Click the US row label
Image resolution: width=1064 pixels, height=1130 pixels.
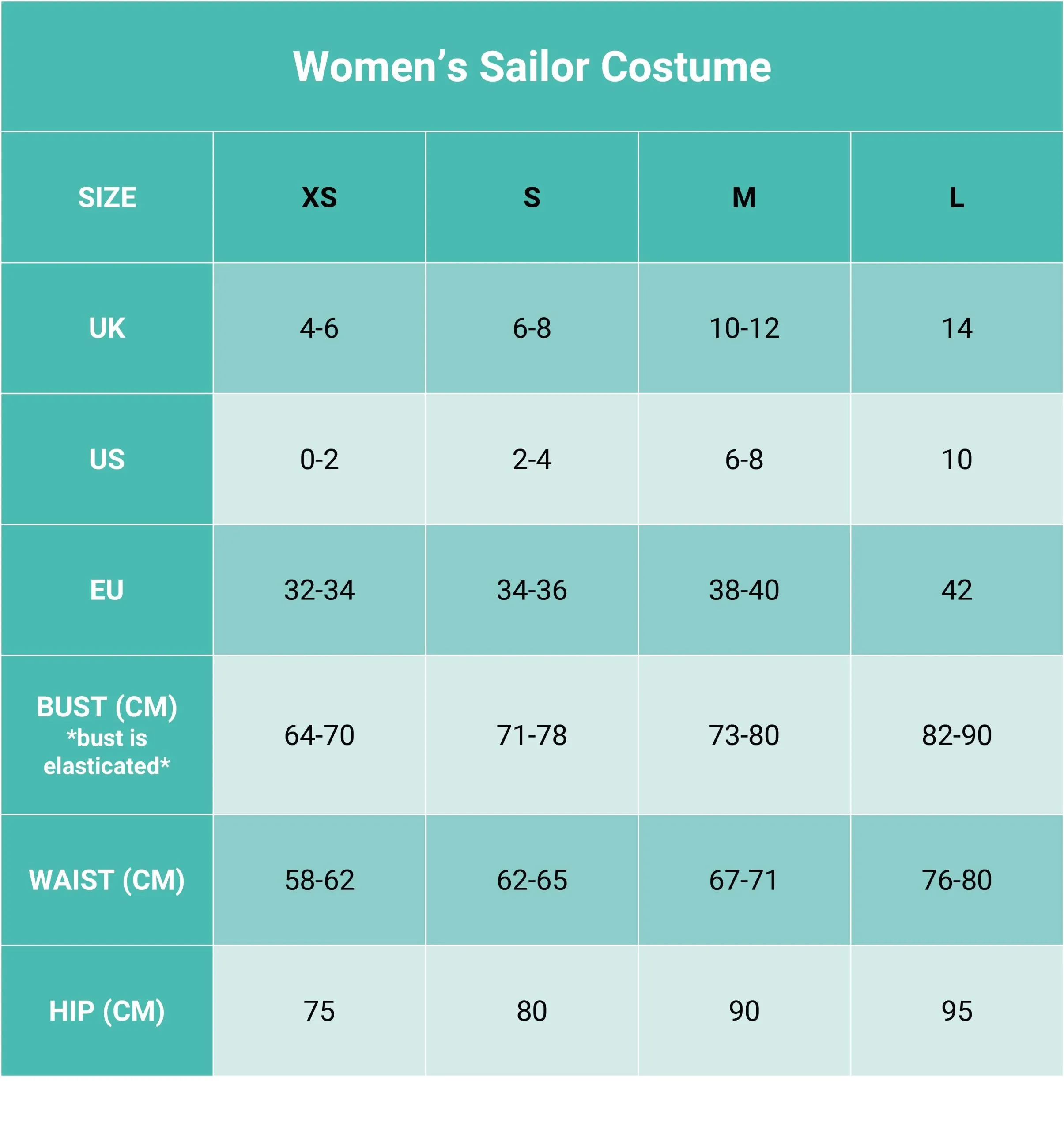tap(107, 459)
